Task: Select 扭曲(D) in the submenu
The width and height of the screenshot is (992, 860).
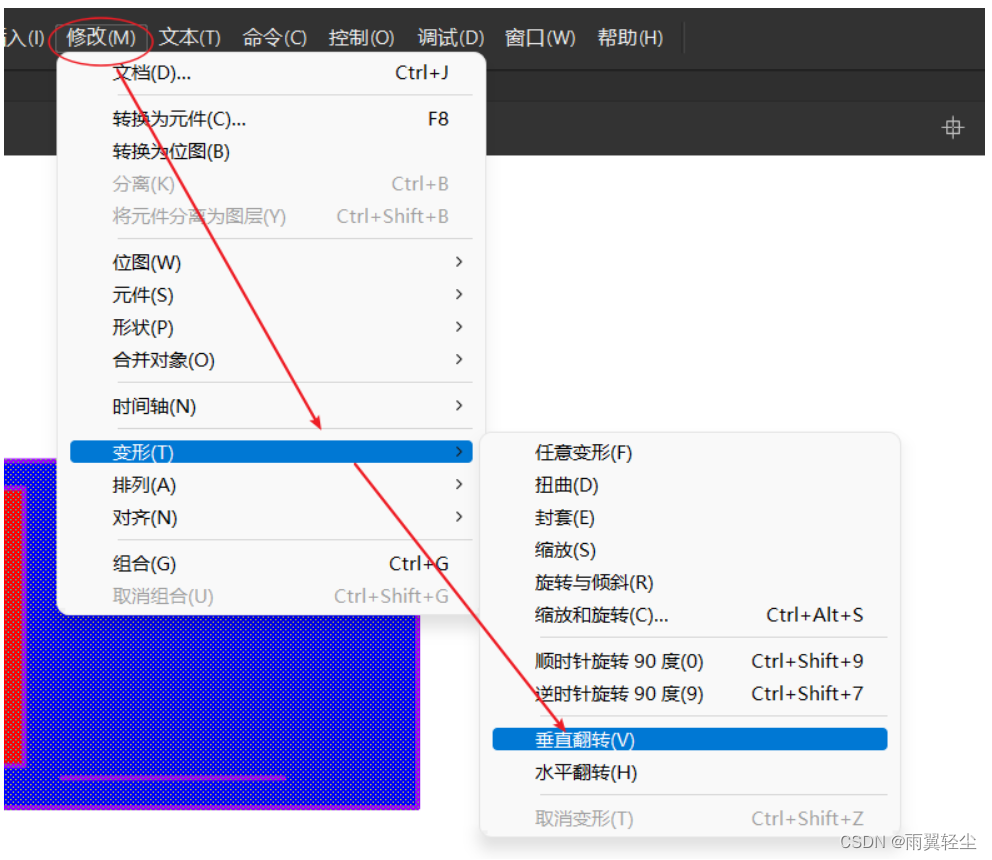Action: (x=690, y=485)
